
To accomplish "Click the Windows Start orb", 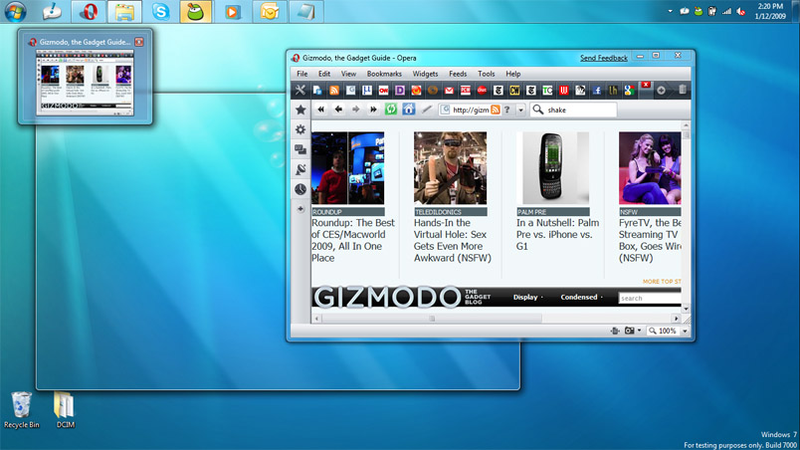I will [x=16, y=11].
